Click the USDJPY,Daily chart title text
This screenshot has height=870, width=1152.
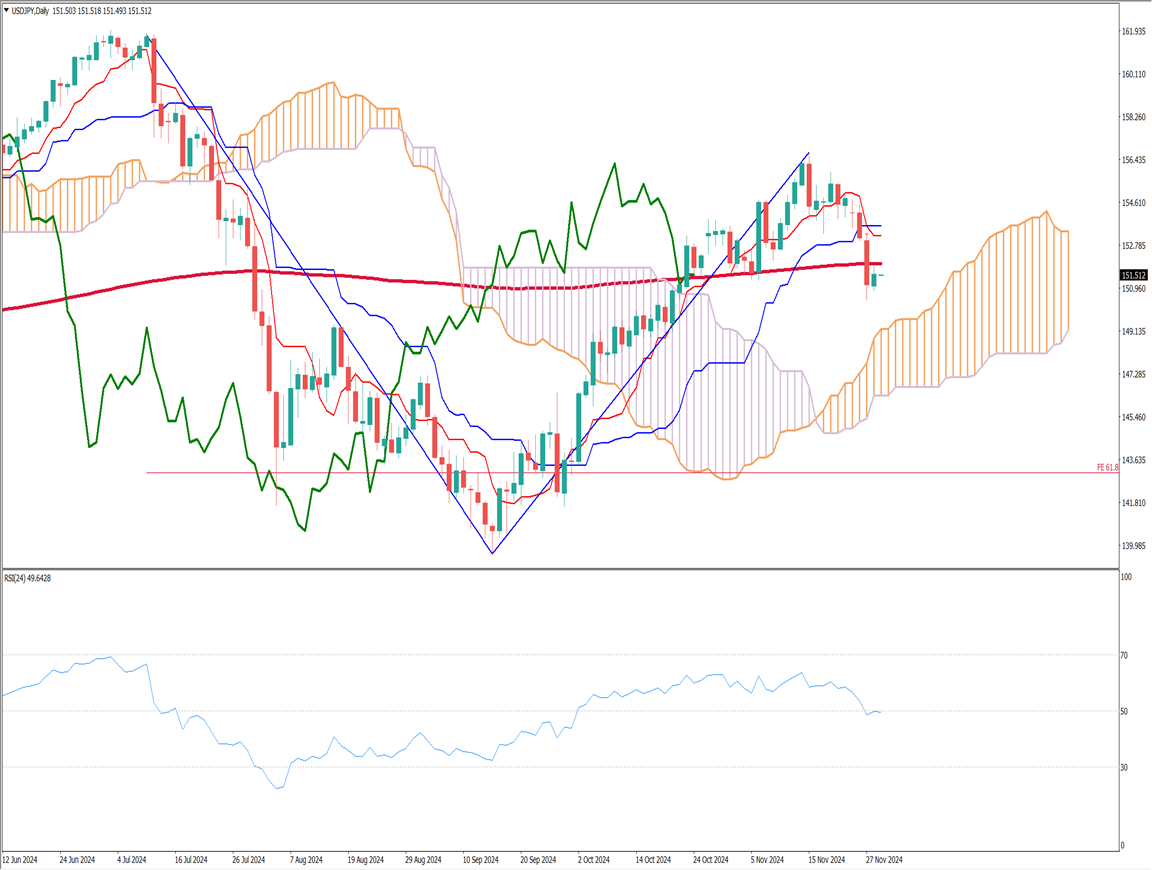(x=31, y=11)
